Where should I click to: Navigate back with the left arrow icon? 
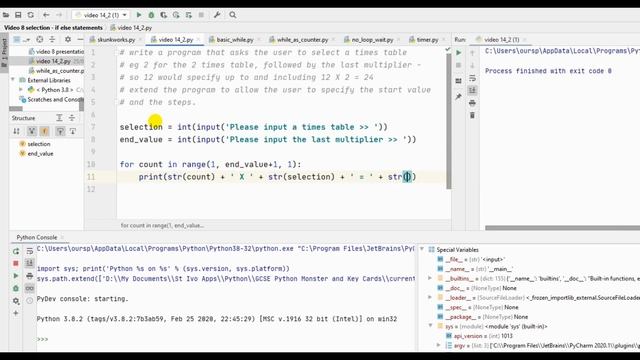pyautogui.click(x=46, y=15)
